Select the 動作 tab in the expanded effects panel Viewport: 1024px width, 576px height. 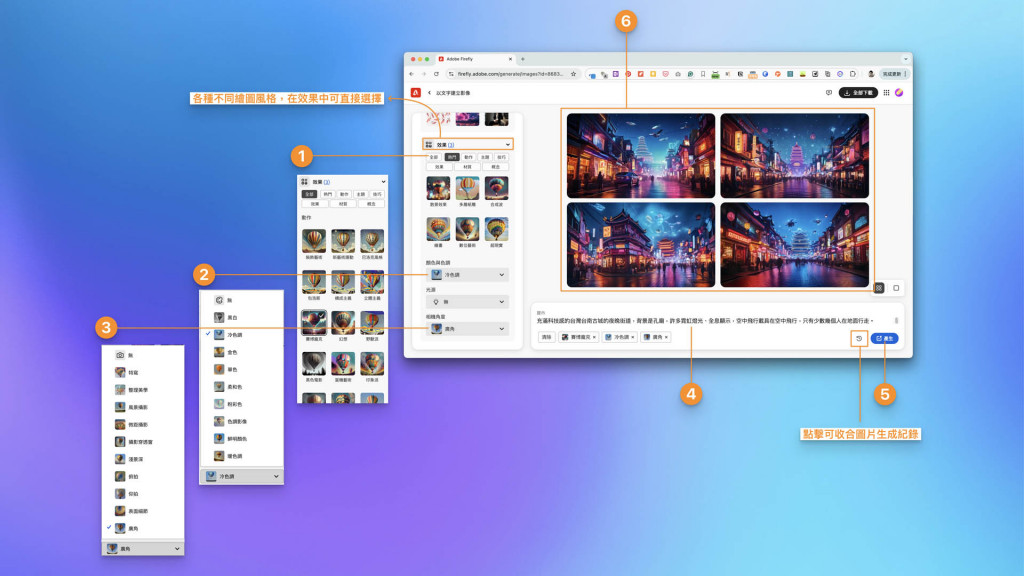point(344,194)
